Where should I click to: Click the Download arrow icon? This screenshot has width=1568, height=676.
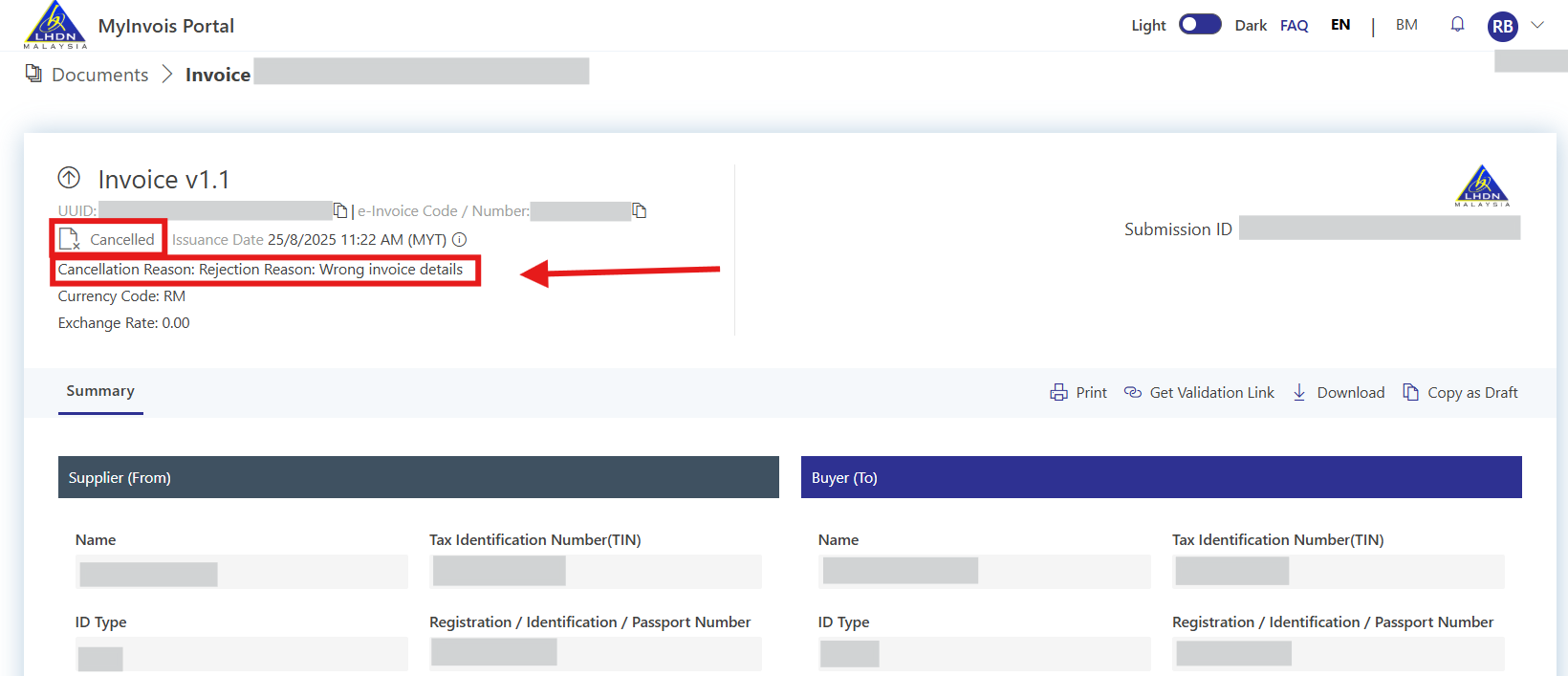tap(1299, 392)
